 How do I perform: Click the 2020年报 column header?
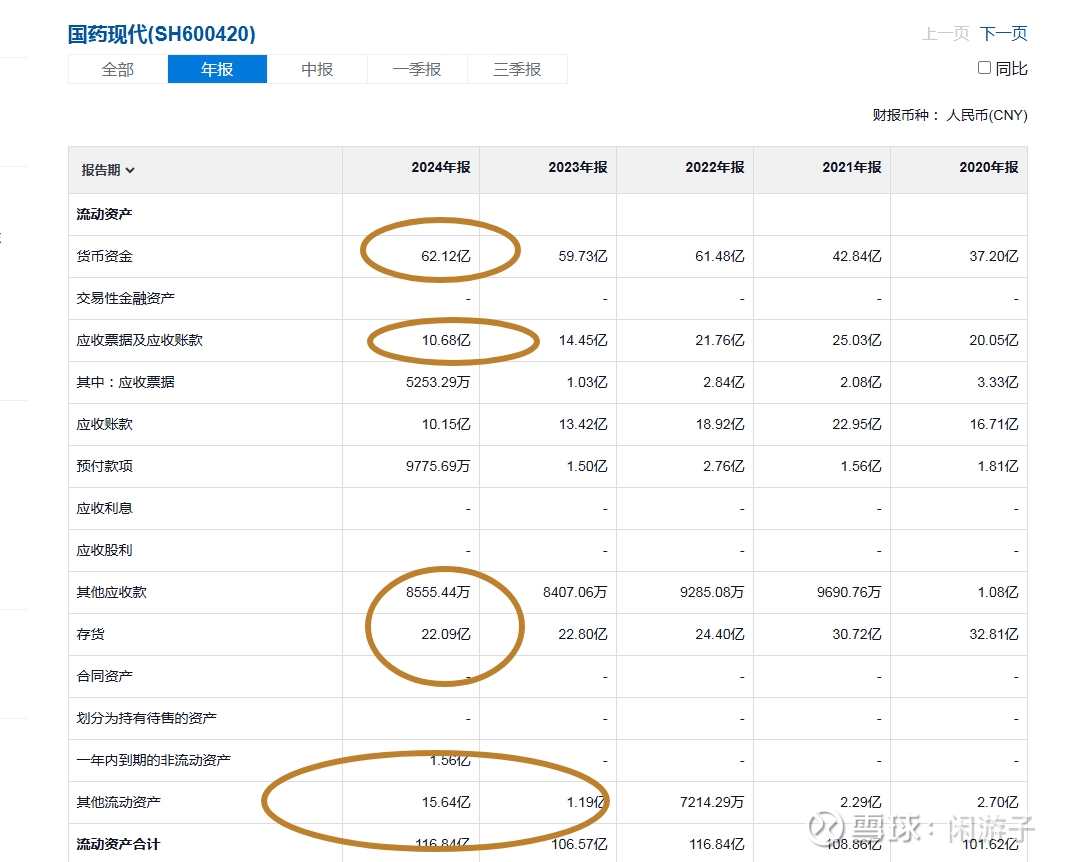pos(988,168)
